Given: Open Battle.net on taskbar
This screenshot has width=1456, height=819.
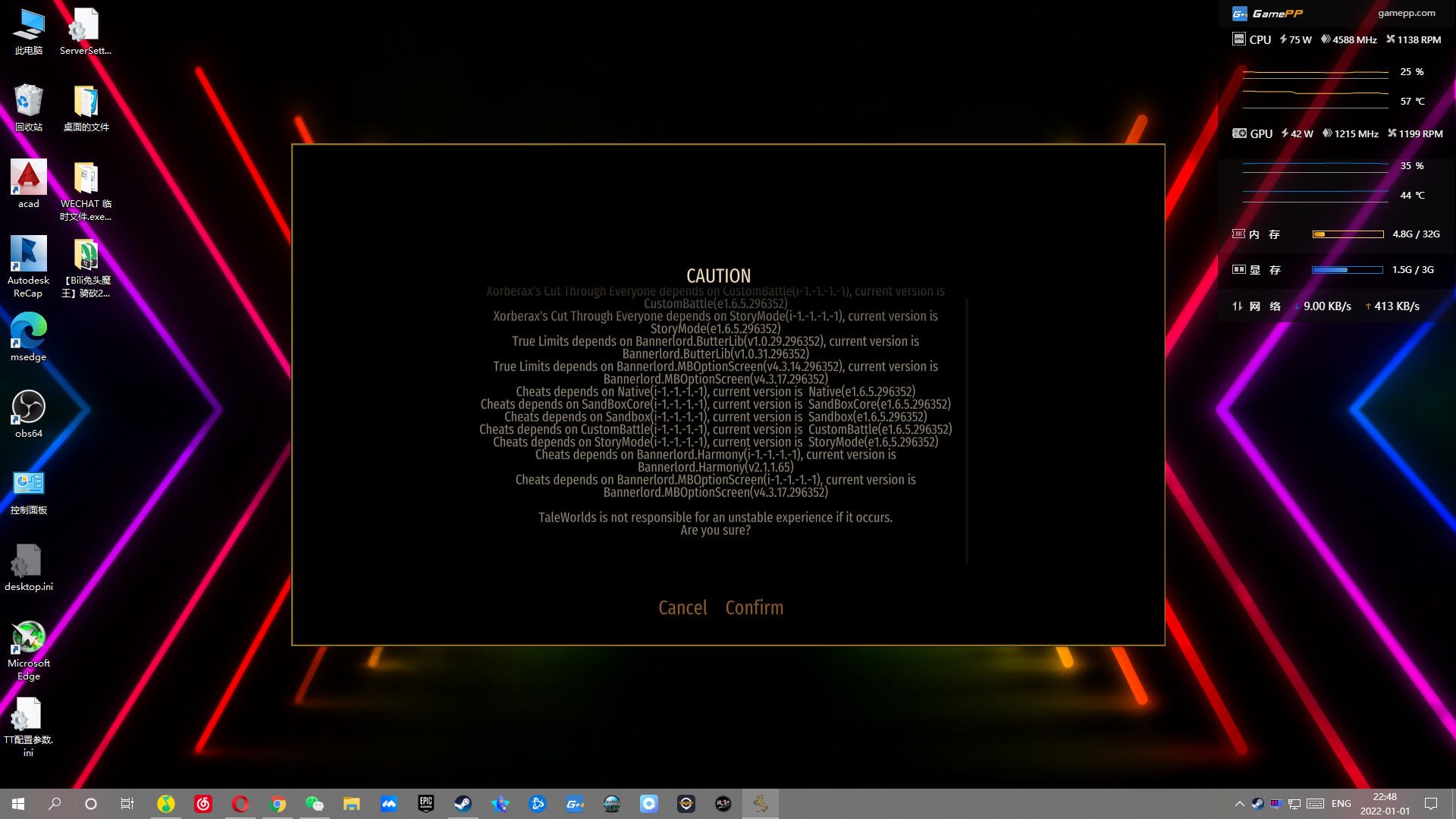Looking at the screenshot, I should click(538, 804).
